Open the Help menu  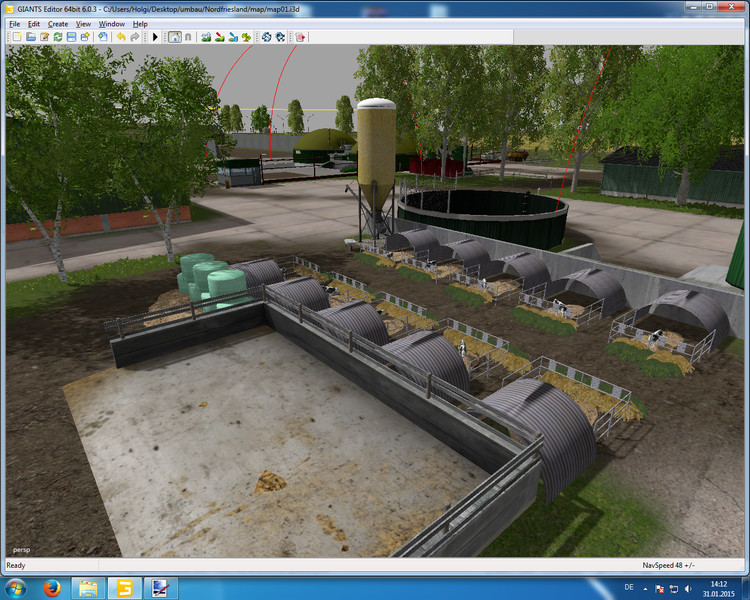click(140, 23)
